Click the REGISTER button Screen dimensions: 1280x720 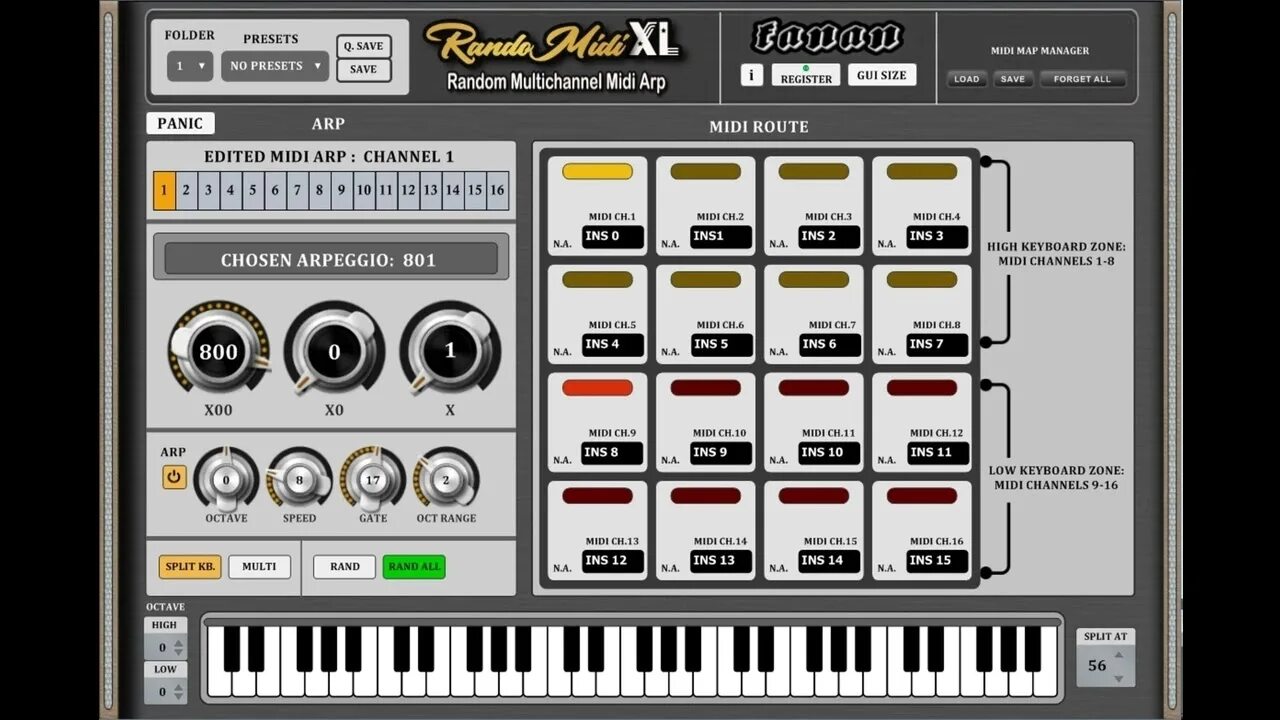coord(806,76)
